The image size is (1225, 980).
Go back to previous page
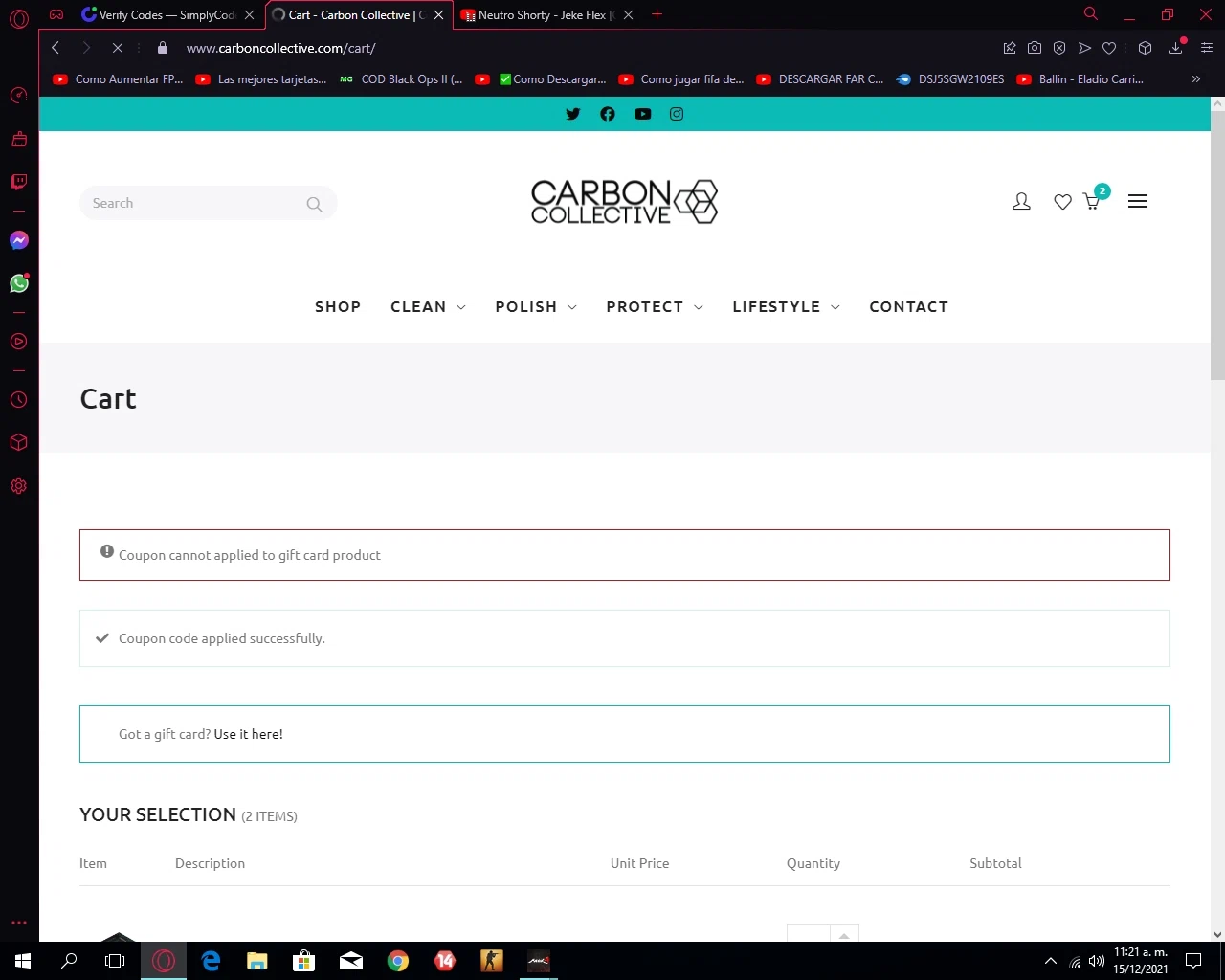(56, 48)
